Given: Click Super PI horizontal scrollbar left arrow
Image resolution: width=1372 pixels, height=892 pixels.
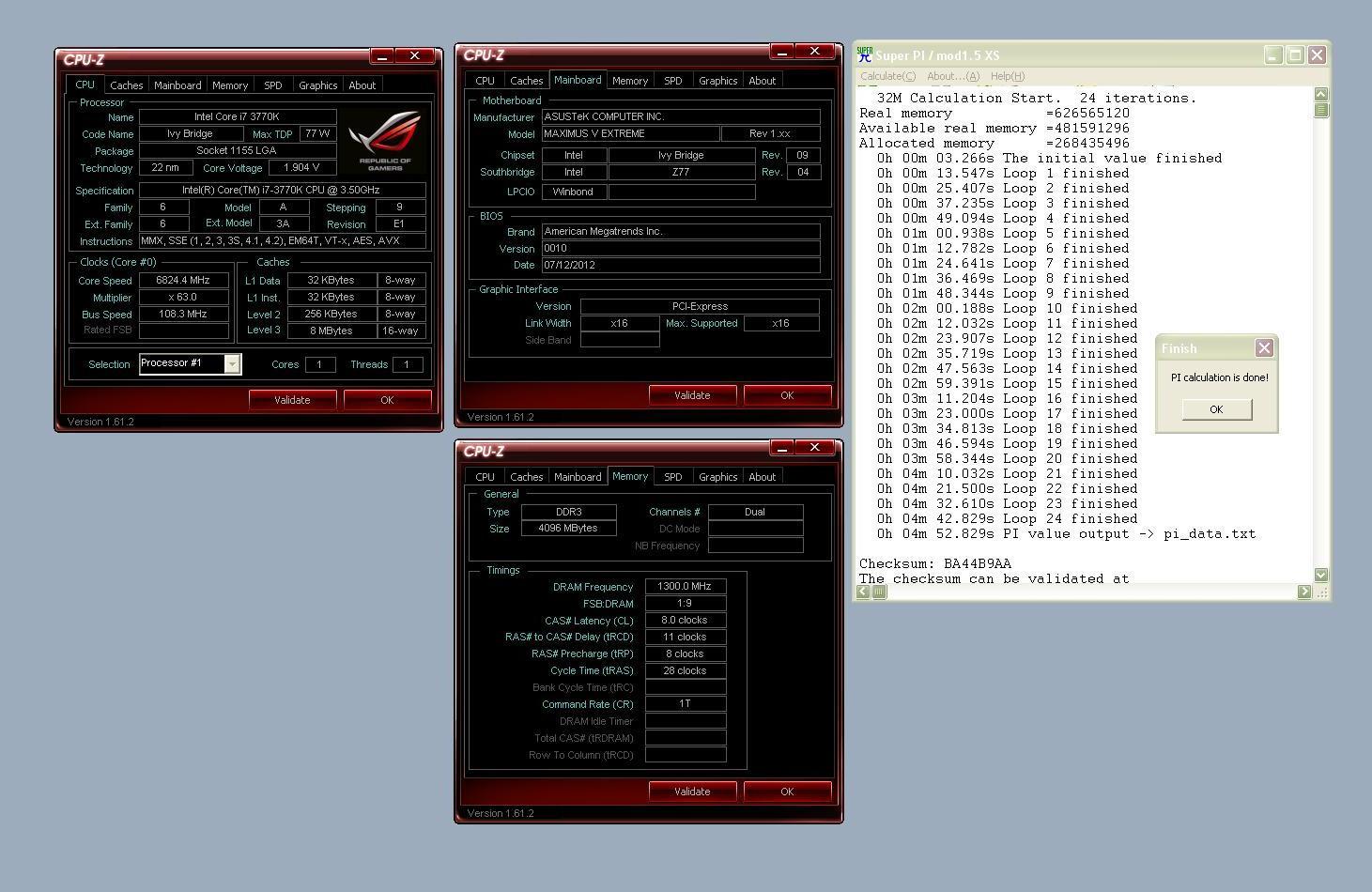Looking at the screenshot, I should [x=864, y=592].
